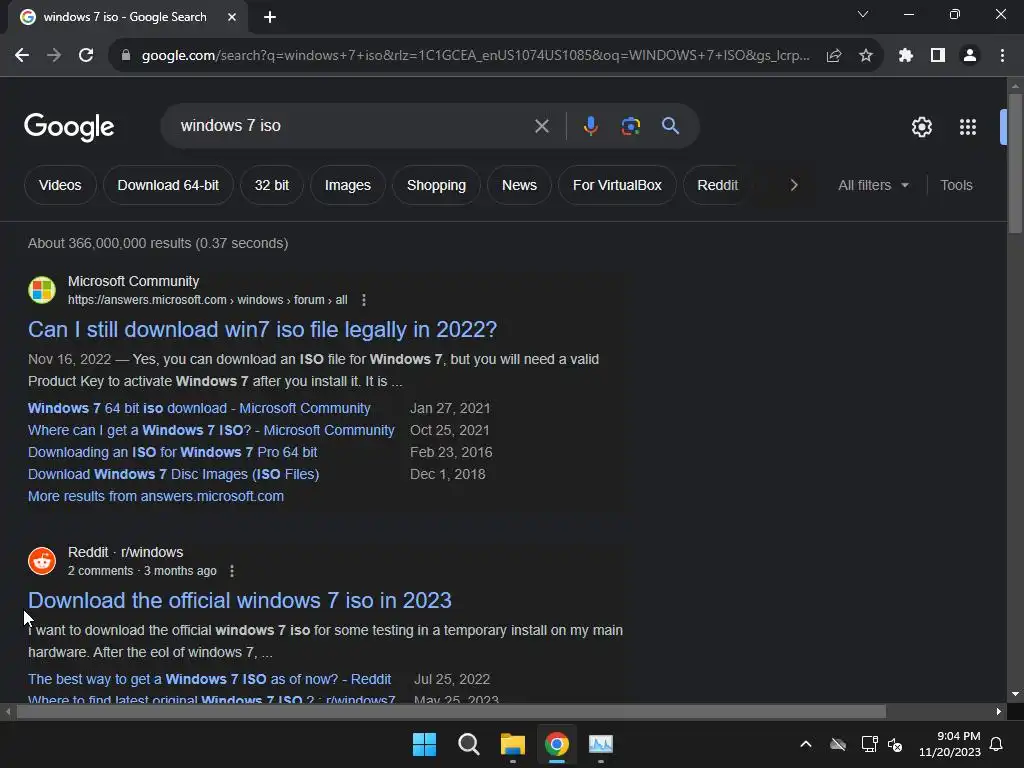The height and width of the screenshot is (768, 1024).
Task: Show hidden tray icons chevron
Action: 806,744
